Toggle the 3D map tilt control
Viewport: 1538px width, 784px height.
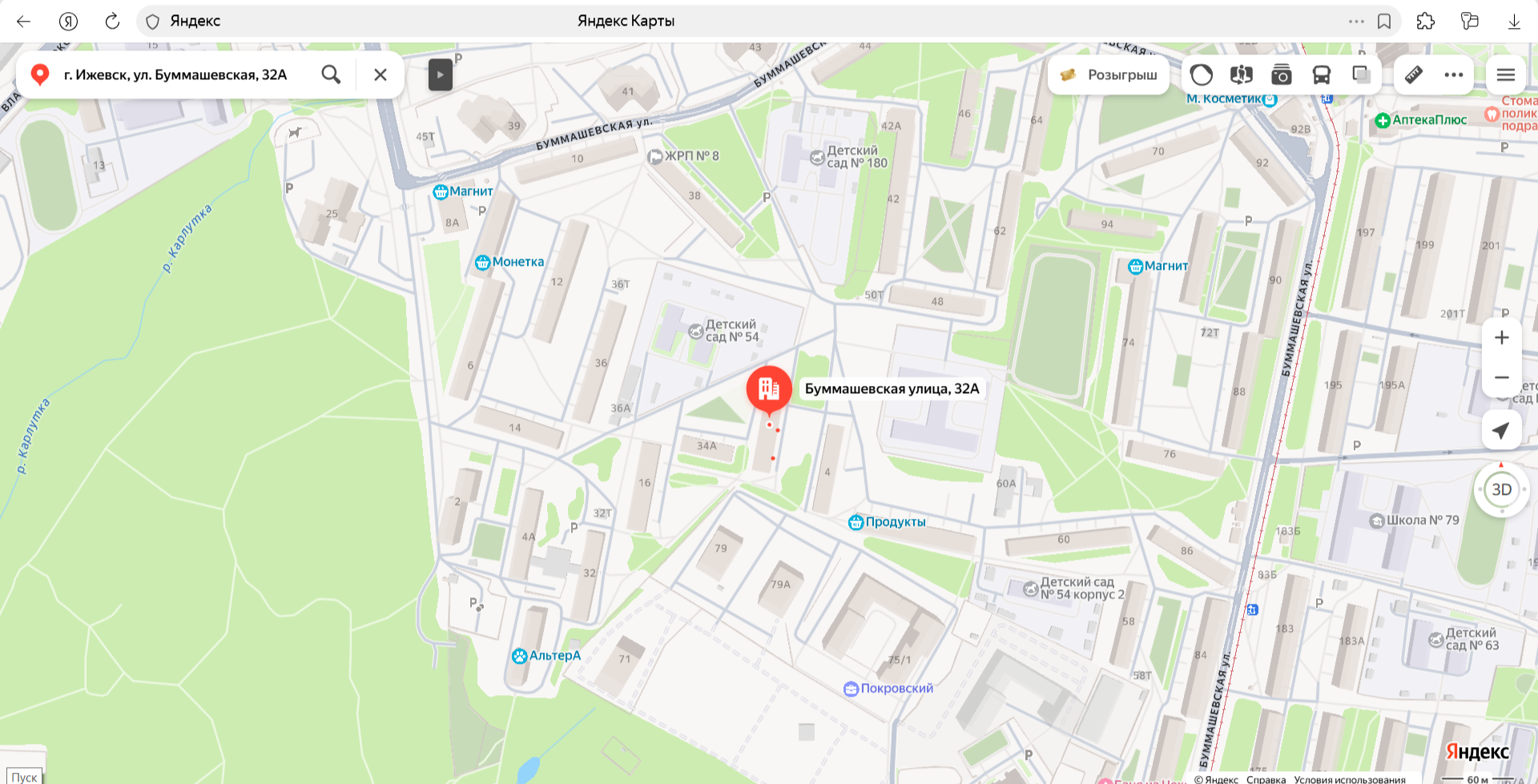point(1502,489)
